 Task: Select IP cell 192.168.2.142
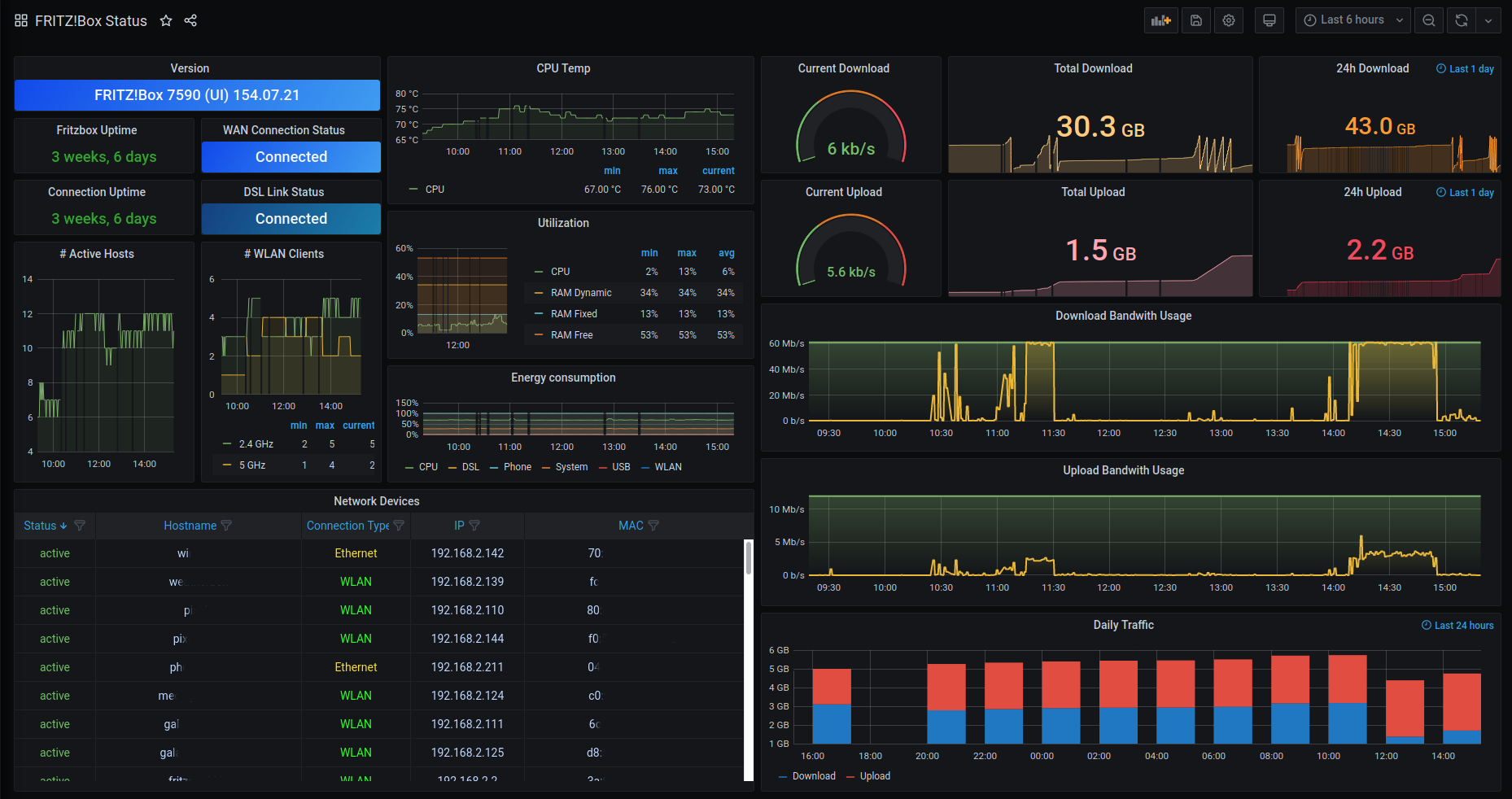pos(467,553)
